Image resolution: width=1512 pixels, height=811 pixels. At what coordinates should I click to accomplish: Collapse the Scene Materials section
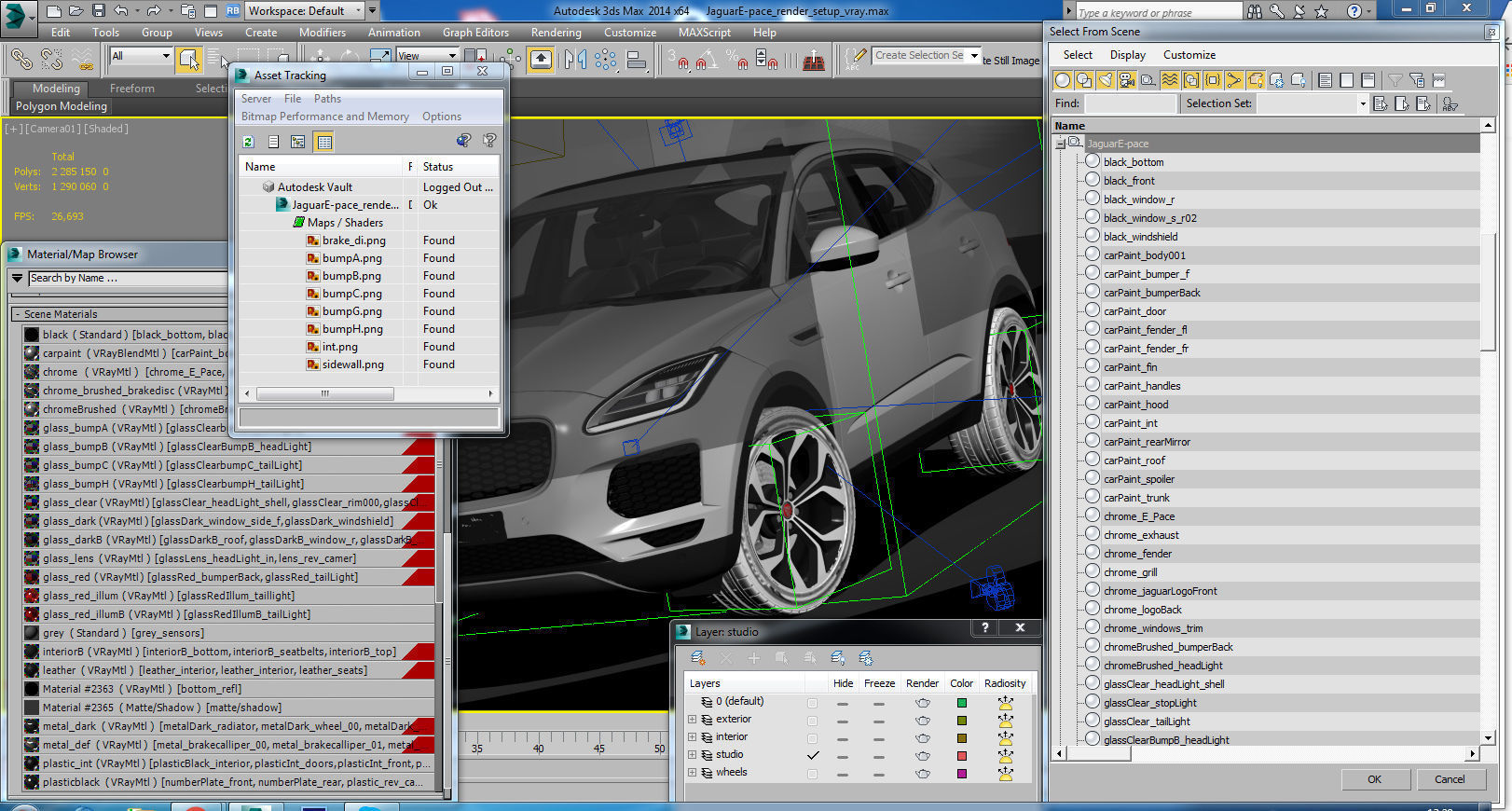pyautogui.click(x=17, y=314)
